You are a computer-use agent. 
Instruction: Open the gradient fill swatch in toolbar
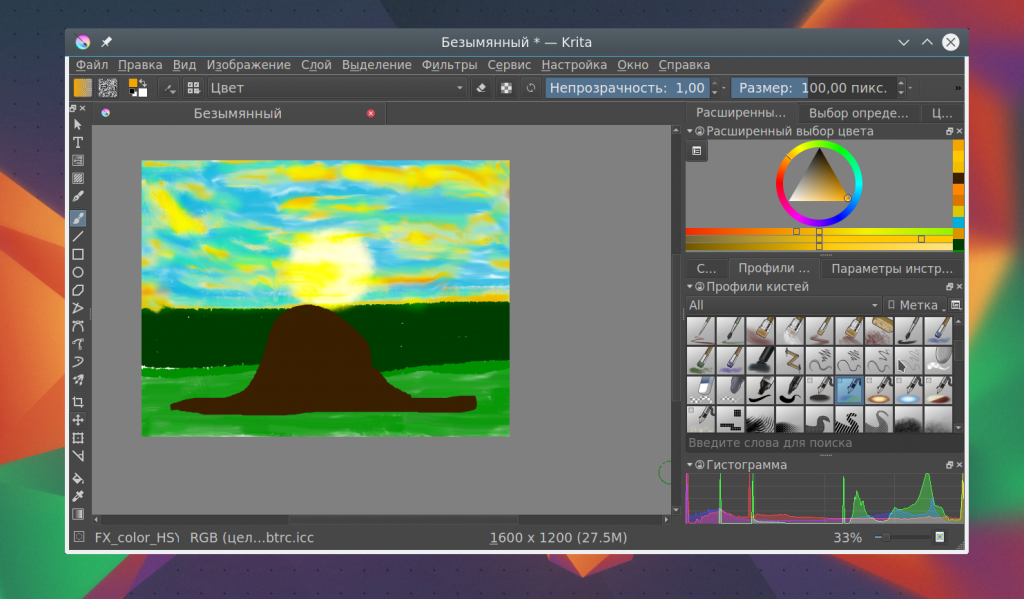83,88
